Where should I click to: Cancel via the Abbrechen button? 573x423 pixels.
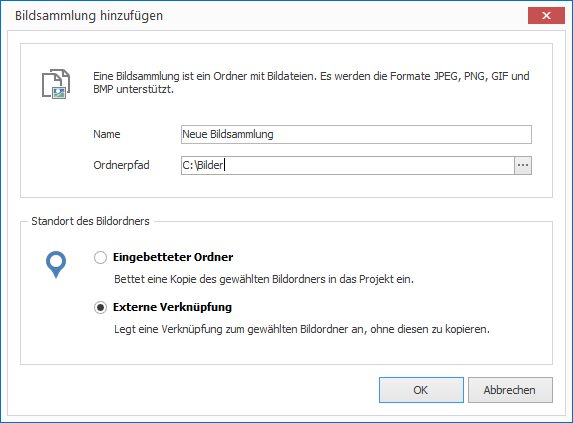click(x=510, y=390)
